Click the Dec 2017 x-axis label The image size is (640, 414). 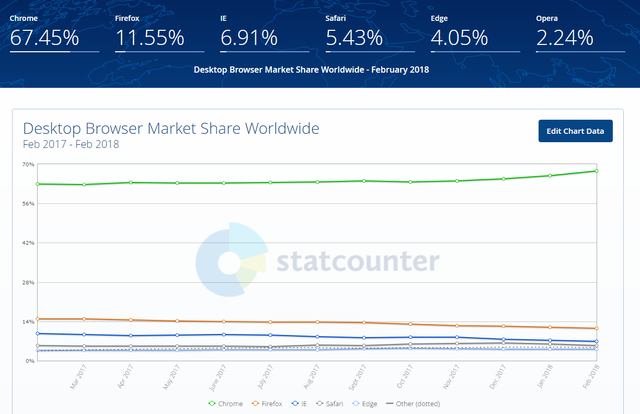tap(498, 377)
